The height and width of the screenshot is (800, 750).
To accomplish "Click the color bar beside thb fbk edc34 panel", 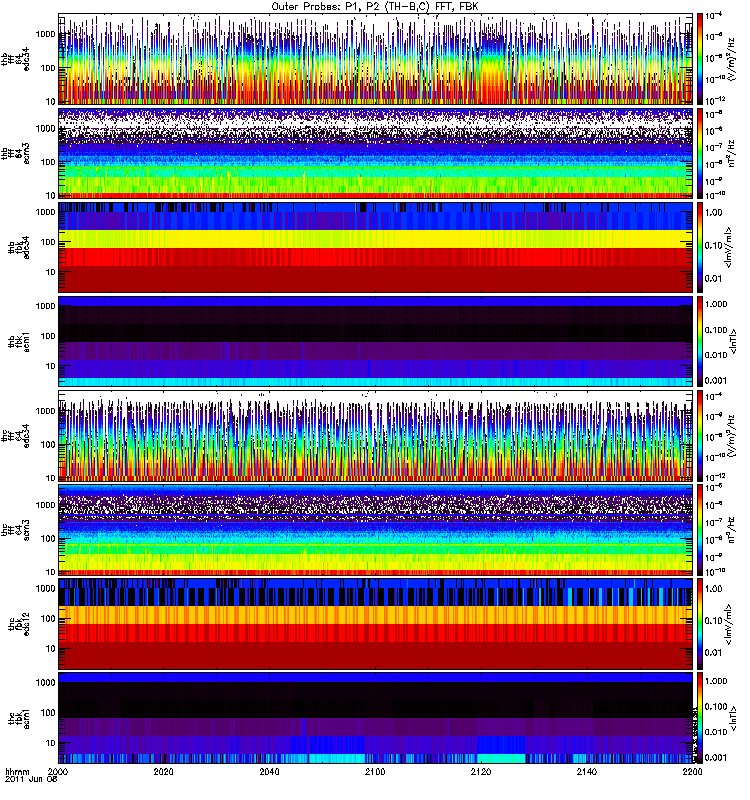I will point(702,247).
